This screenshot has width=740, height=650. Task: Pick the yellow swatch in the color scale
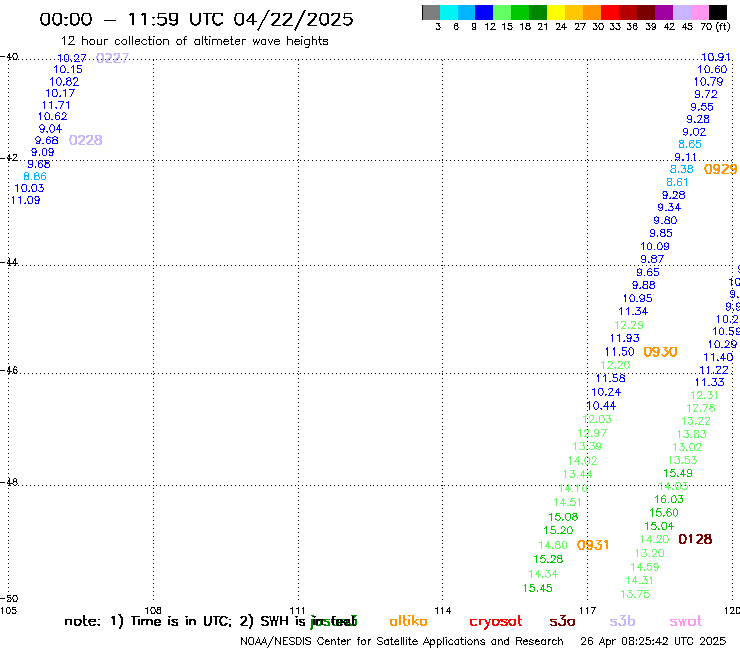click(556, 12)
